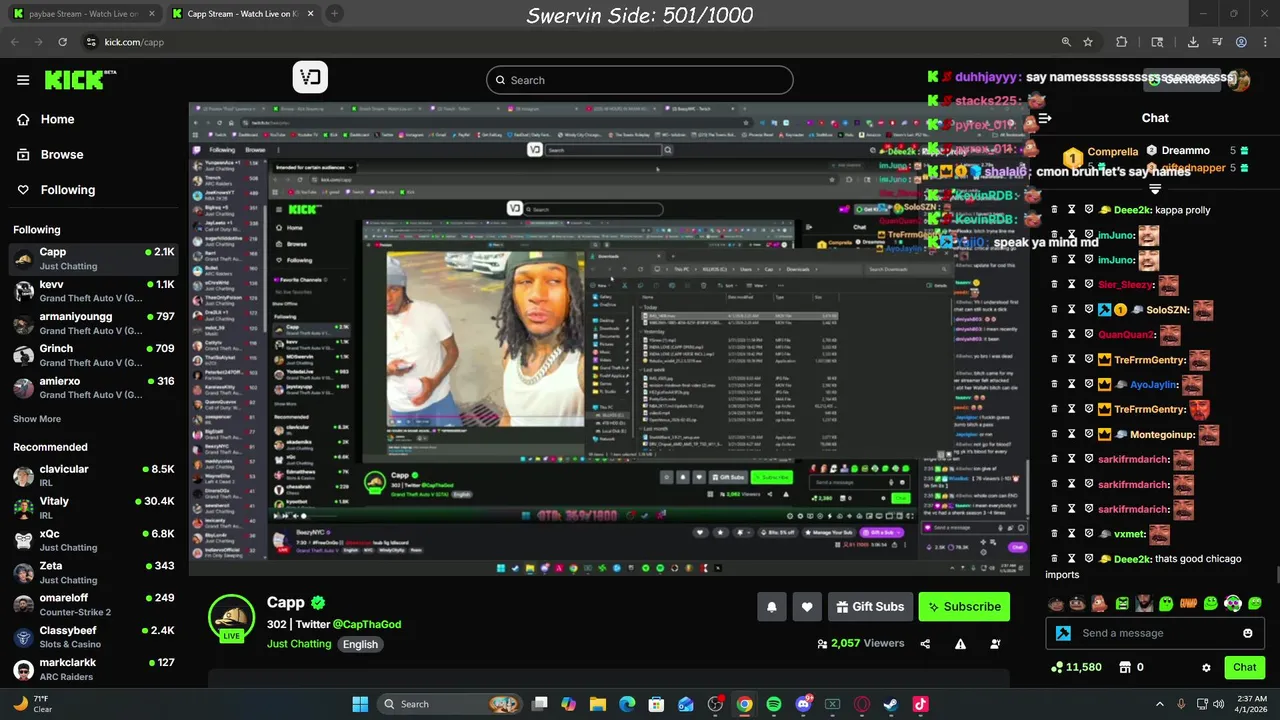
Task: Click the moderator hammer badge in message box
Action: [x=1063, y=633]
